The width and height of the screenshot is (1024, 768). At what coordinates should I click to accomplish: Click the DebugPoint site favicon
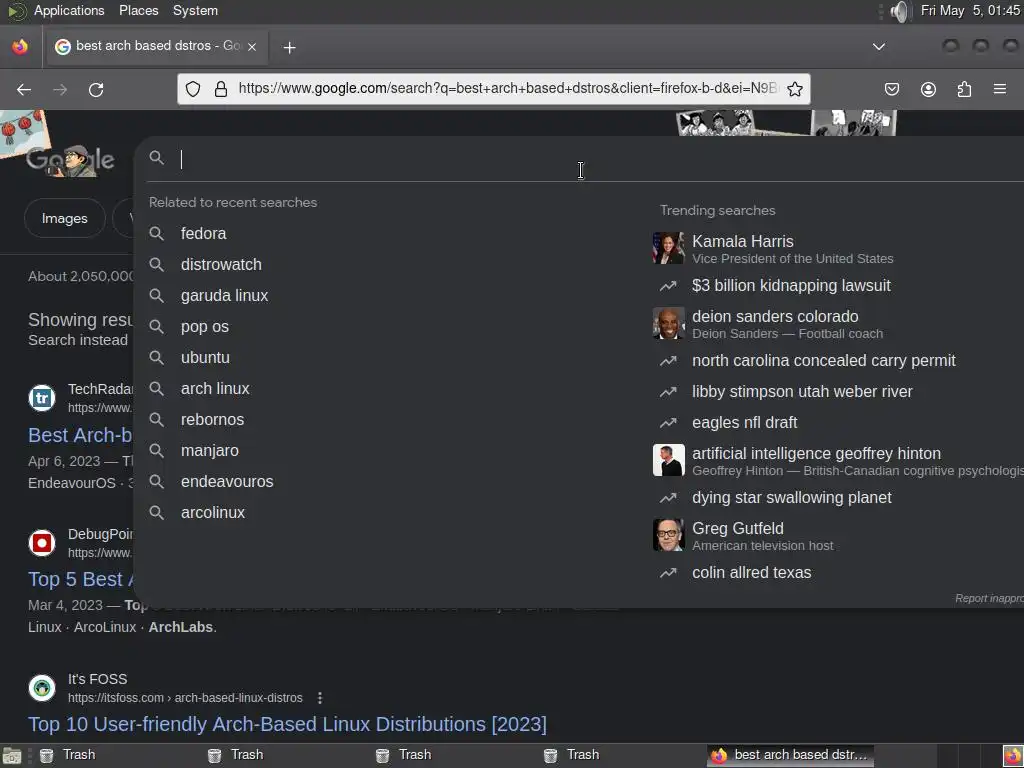pos(42,543)
